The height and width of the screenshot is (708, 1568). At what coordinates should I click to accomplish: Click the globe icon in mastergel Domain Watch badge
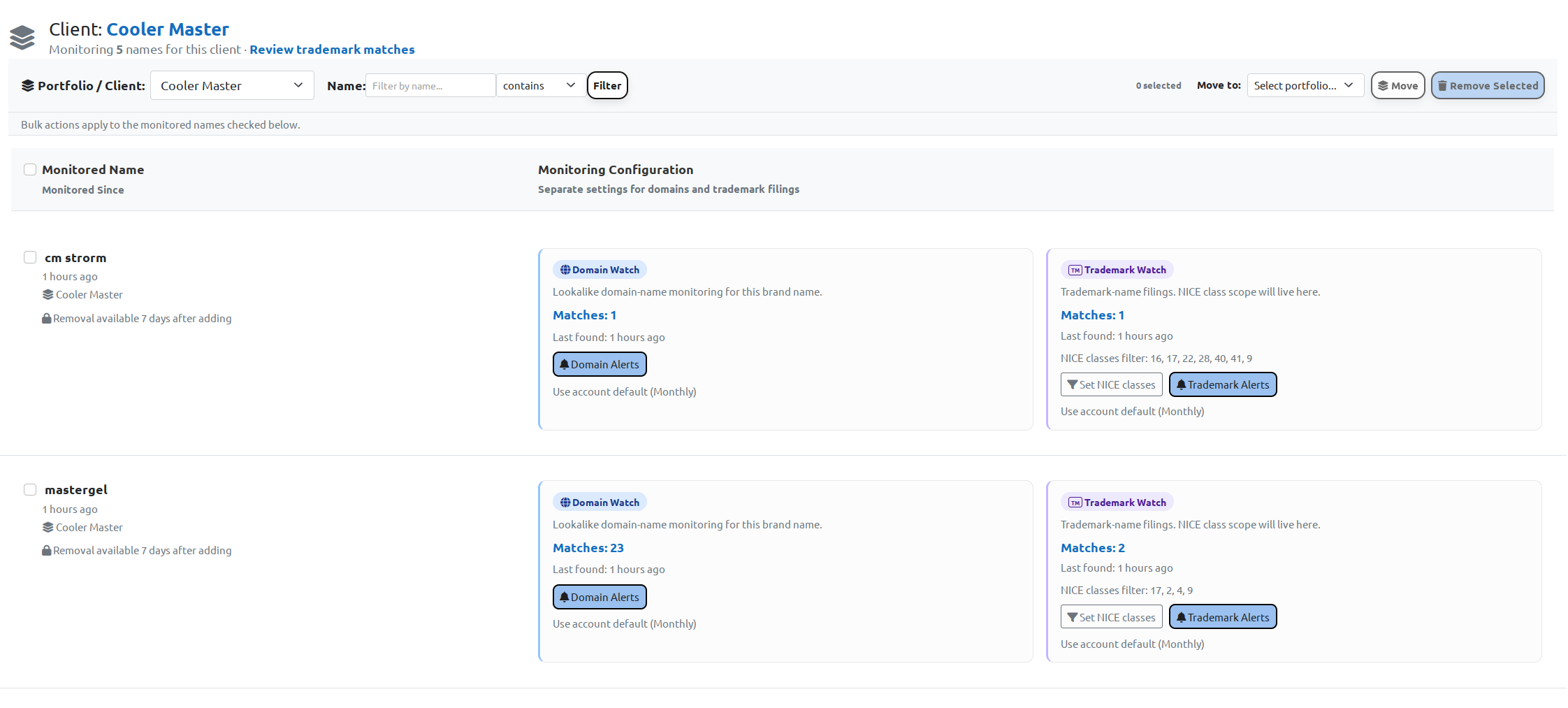coord(565,503)
